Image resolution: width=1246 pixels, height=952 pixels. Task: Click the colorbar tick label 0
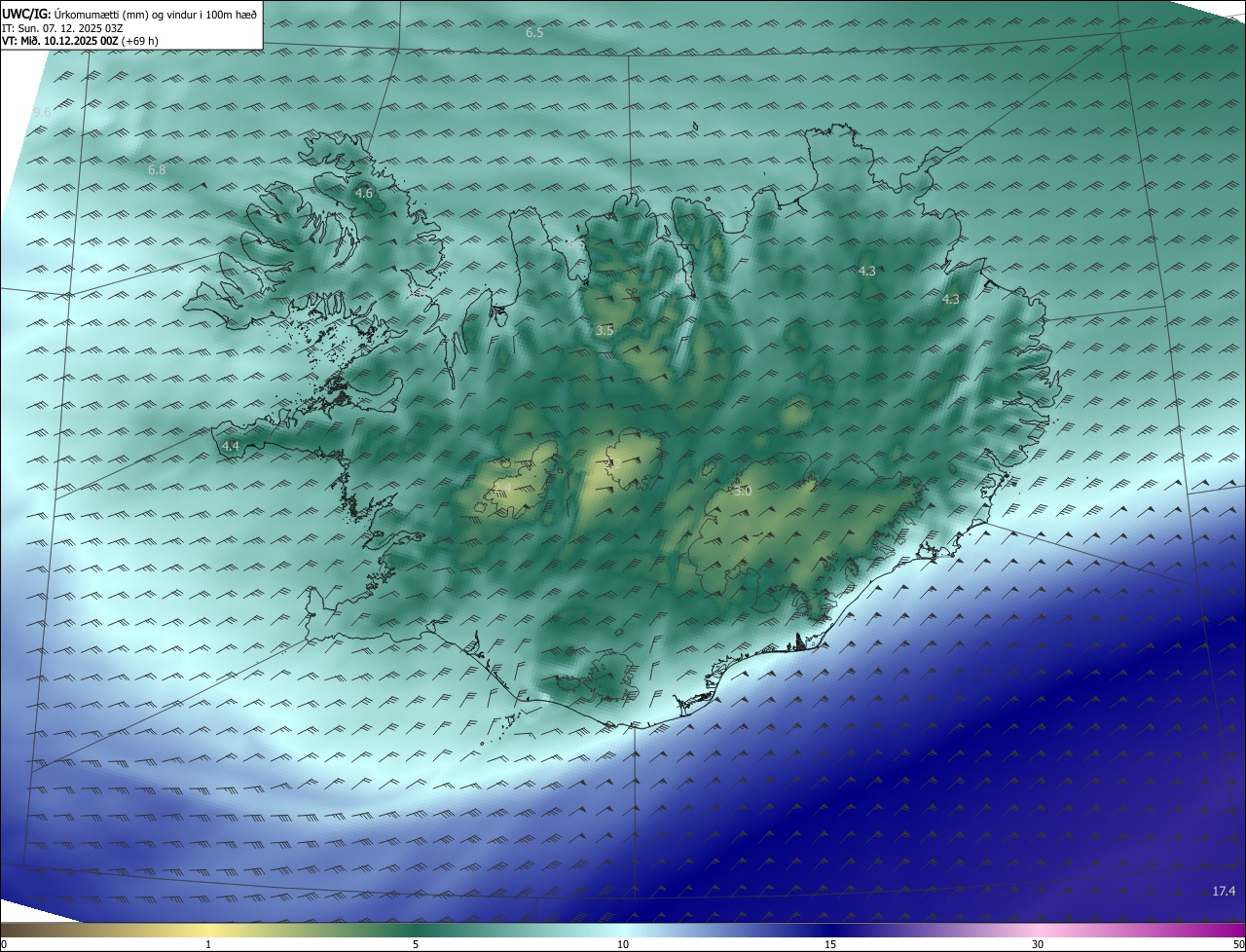[4, 944]
